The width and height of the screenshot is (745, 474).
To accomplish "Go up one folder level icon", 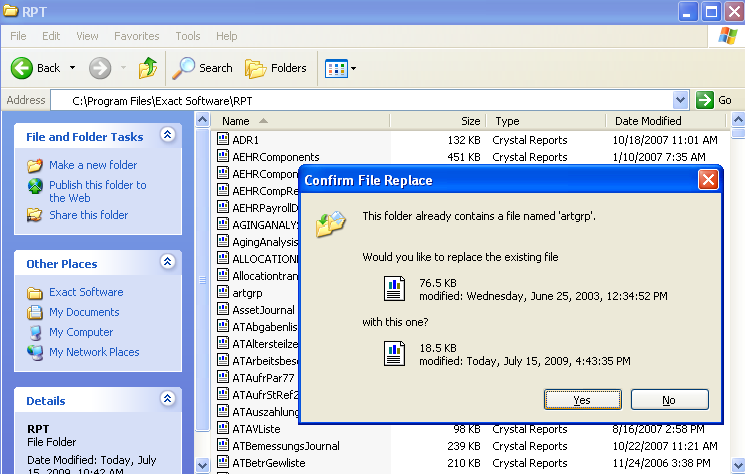I will point(148,68).
